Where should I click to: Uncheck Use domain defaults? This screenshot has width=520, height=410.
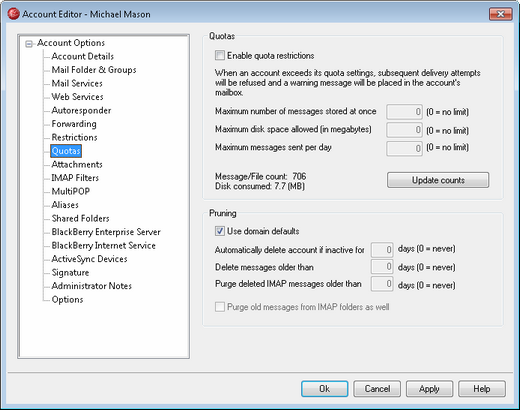tap(220, 231)
